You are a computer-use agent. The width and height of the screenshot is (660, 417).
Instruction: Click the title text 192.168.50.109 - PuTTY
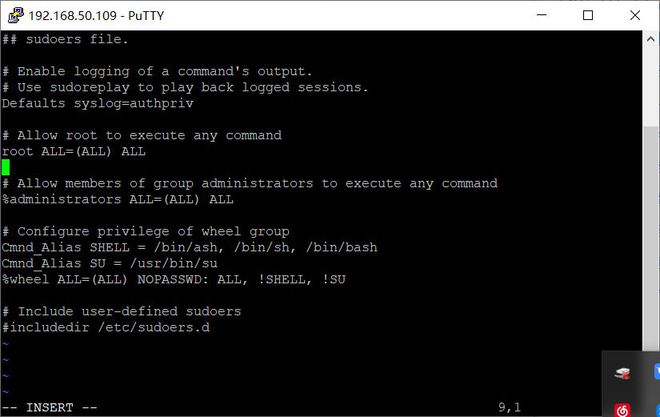click(x=87, y=15)
